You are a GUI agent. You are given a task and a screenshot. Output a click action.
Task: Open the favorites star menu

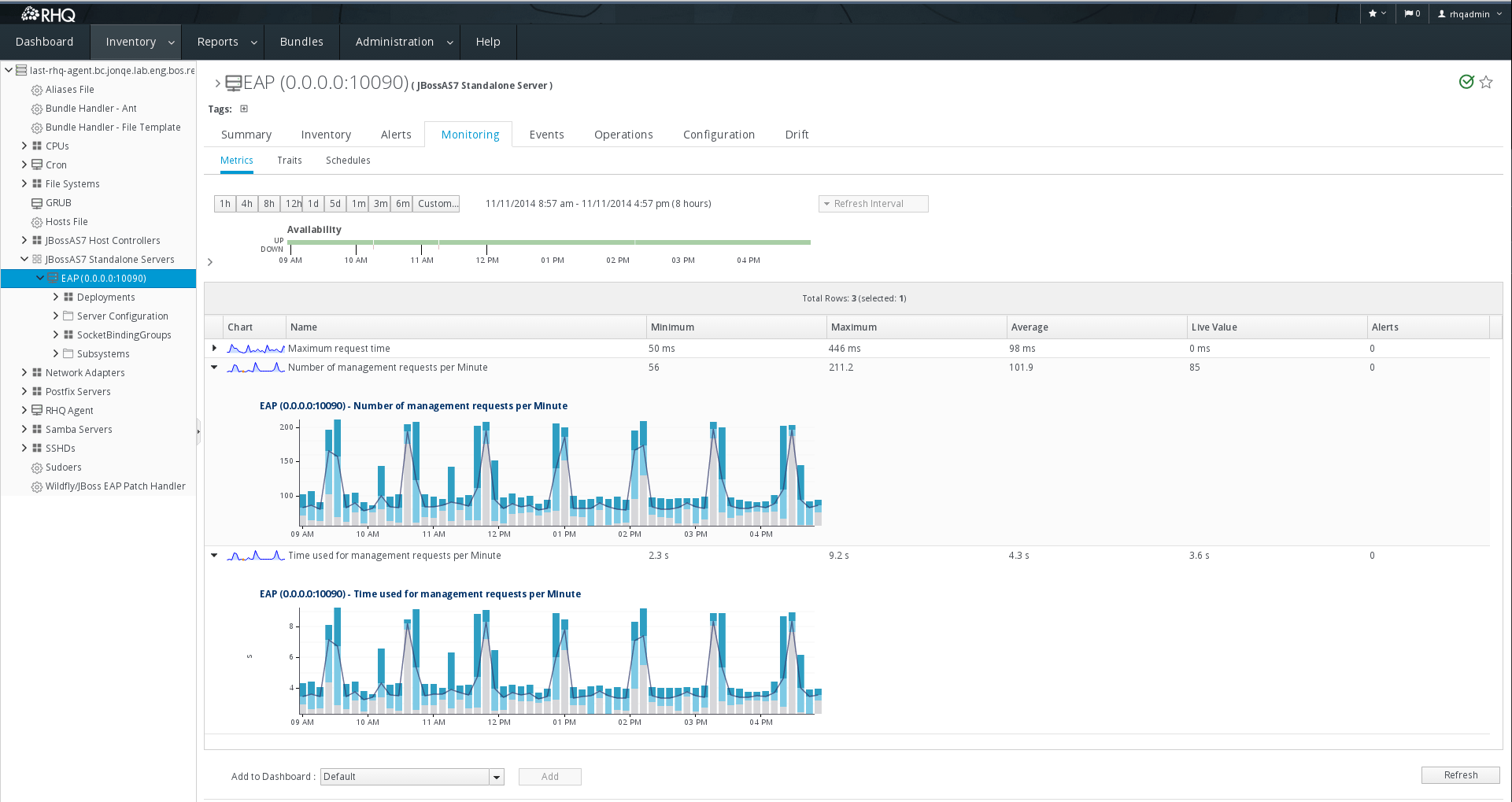pos(1377,13)
